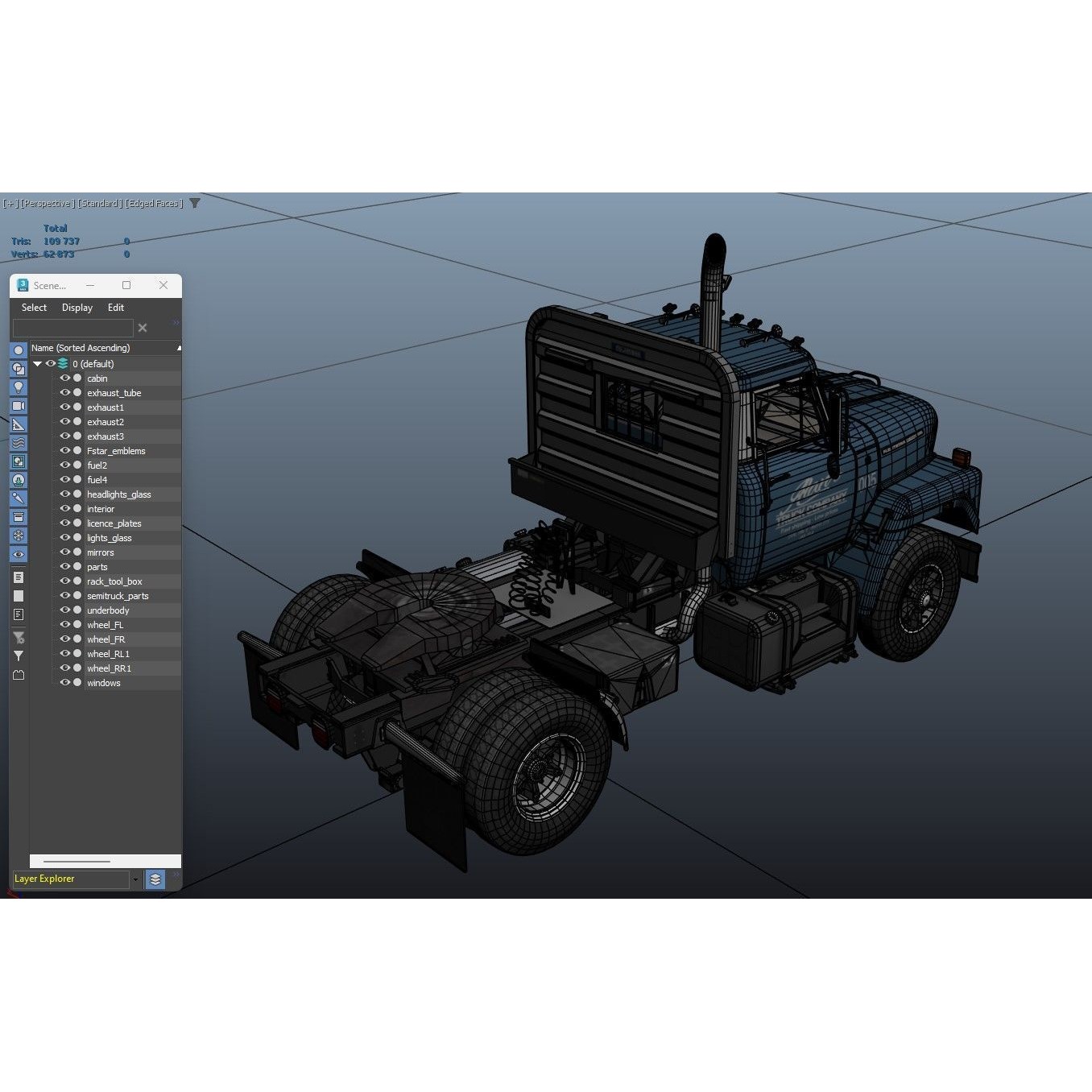Image resolution: width=1092 pixels, height=1092 pixels.
Task: Collapse the 0 (default) layer tree
Action: tap(37, 363)
